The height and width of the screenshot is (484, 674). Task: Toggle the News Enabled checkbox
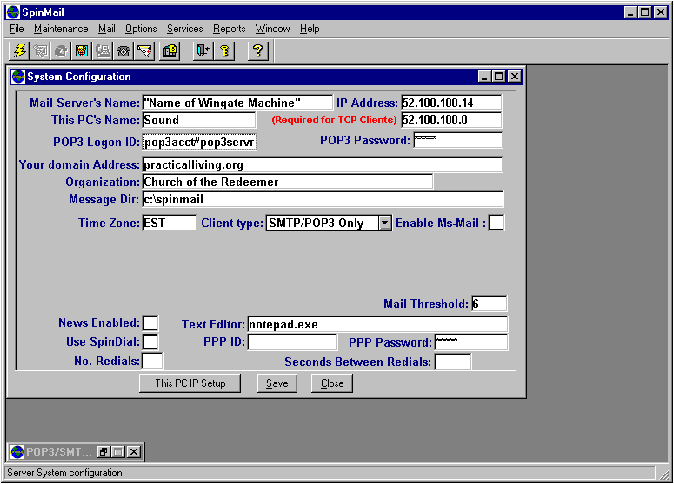click(x=150, y=323)
